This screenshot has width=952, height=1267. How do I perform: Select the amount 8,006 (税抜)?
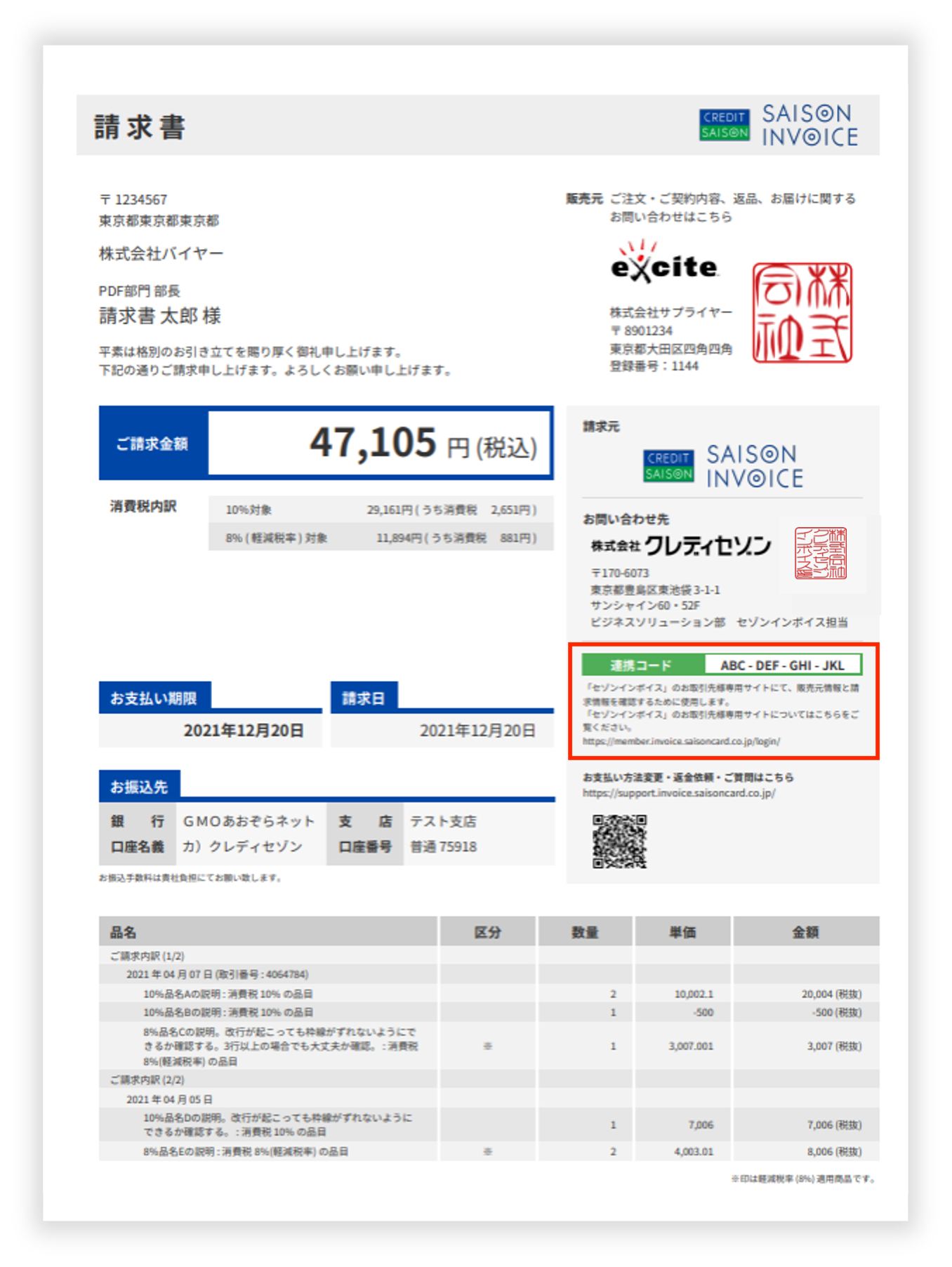coord(834,1151)
